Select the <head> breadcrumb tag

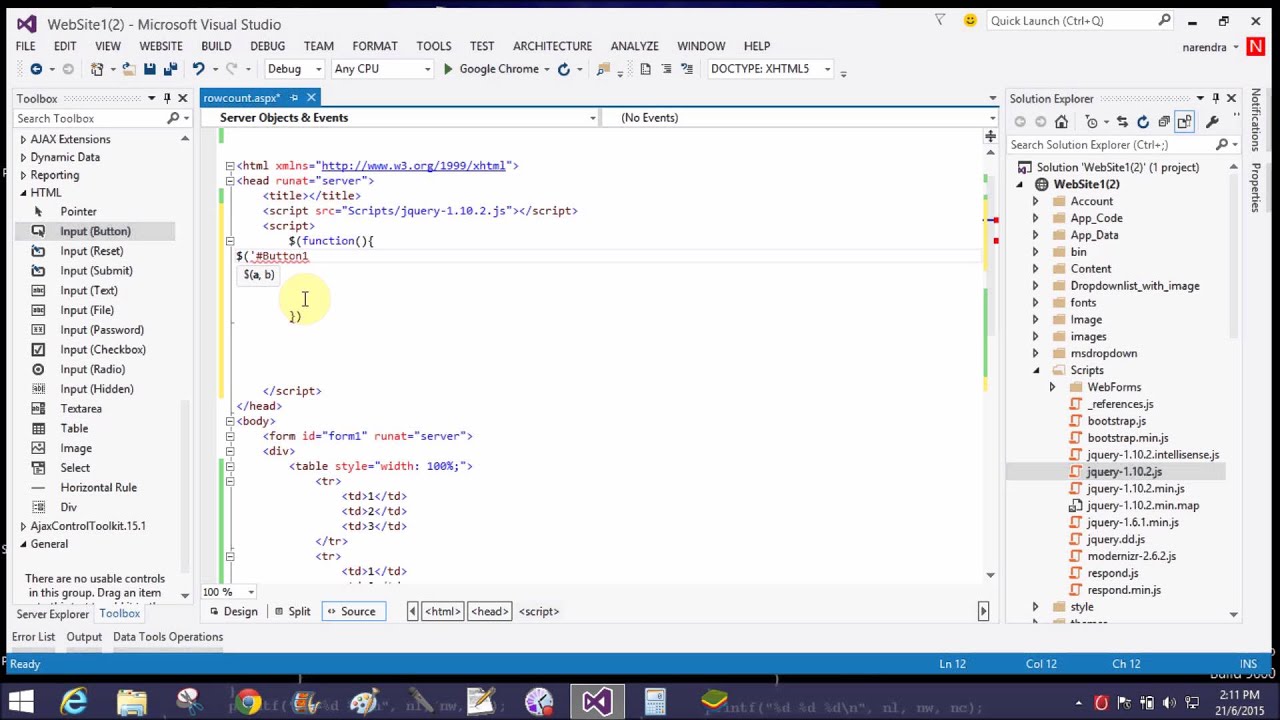click(x=489, y=612)
